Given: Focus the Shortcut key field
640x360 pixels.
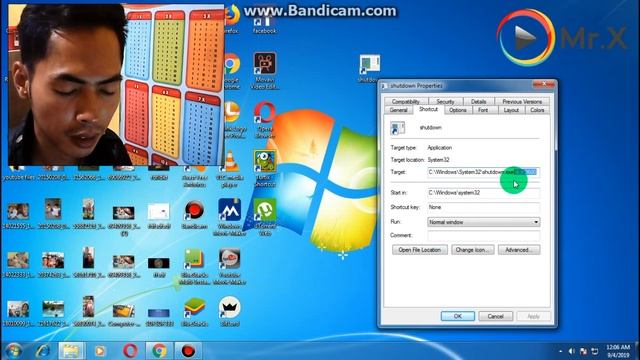Looking at the screenshot, I should 484,207.
